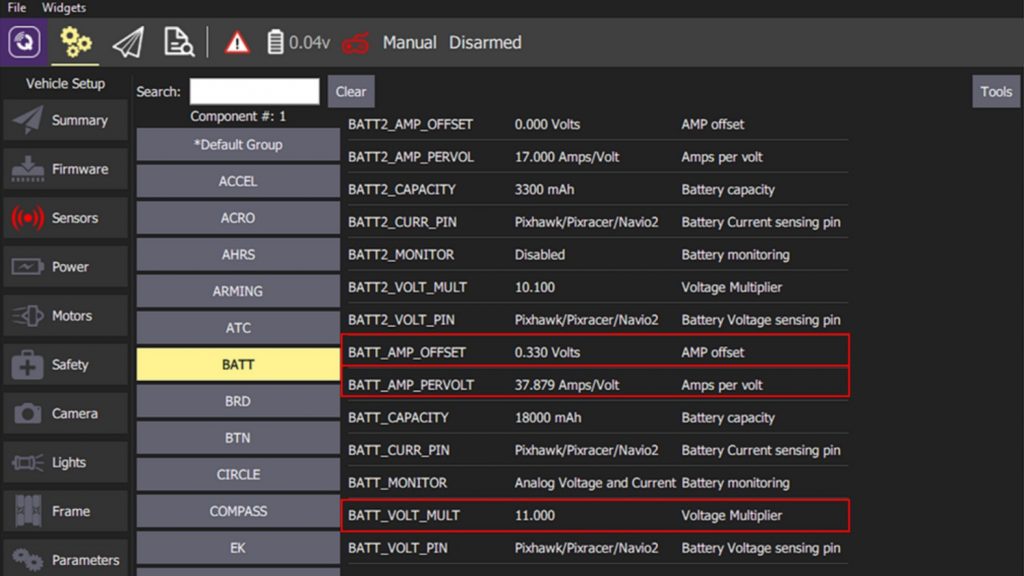Select the ATC parameter group
This screenshot has height=576, width=1024.
coord(238,328)
